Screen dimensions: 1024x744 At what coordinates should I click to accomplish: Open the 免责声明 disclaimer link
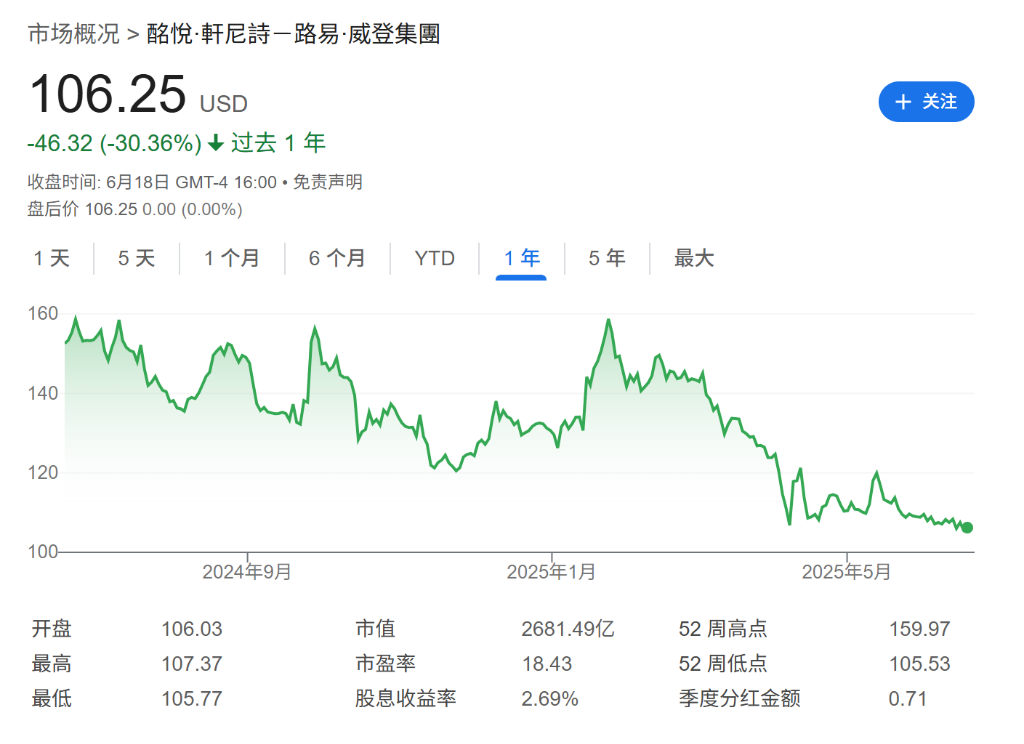pyautogui.click(x=327, y=182)
